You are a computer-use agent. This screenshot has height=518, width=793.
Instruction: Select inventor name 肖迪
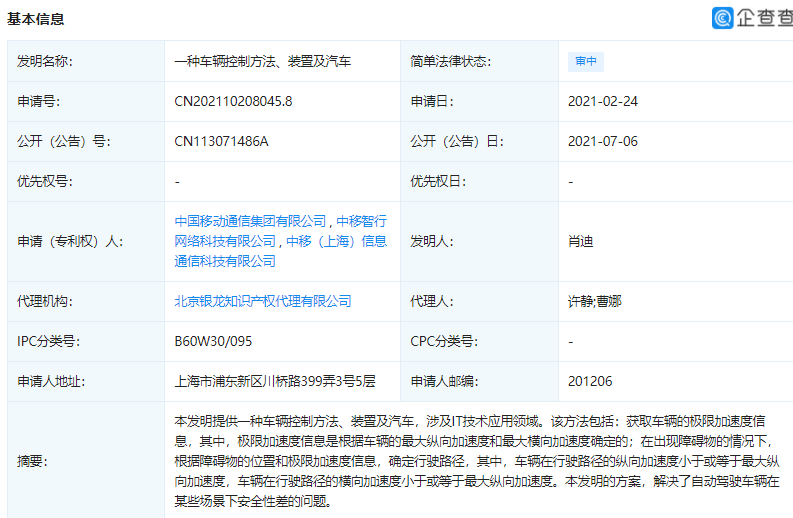pos(580,241)
